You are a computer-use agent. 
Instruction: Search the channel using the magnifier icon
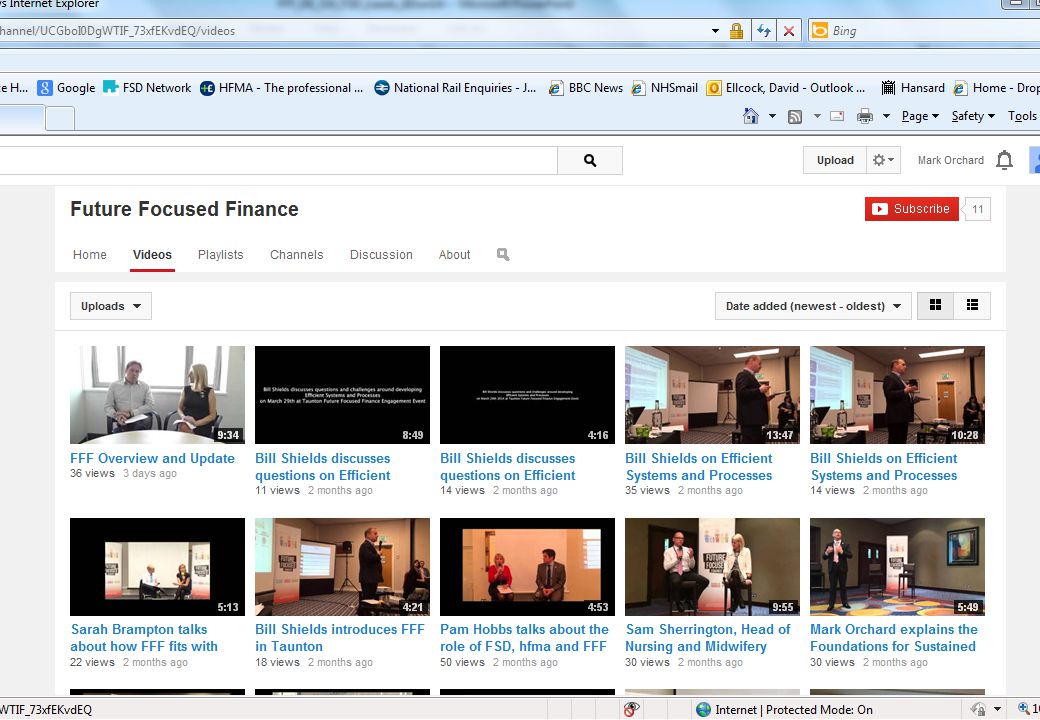[x=503, y=255]
